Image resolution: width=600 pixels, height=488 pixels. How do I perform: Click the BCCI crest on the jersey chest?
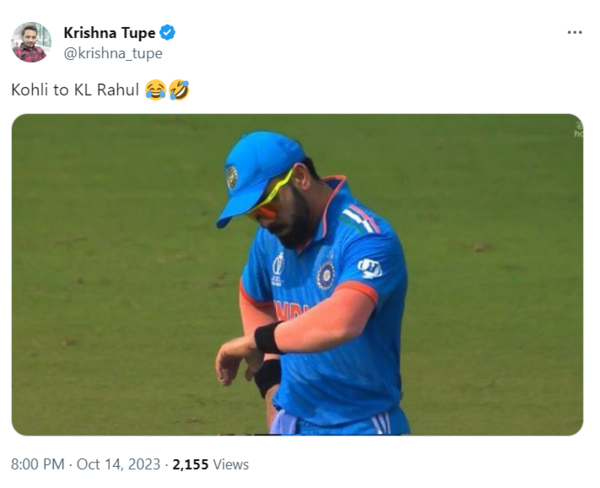[325, 275]
